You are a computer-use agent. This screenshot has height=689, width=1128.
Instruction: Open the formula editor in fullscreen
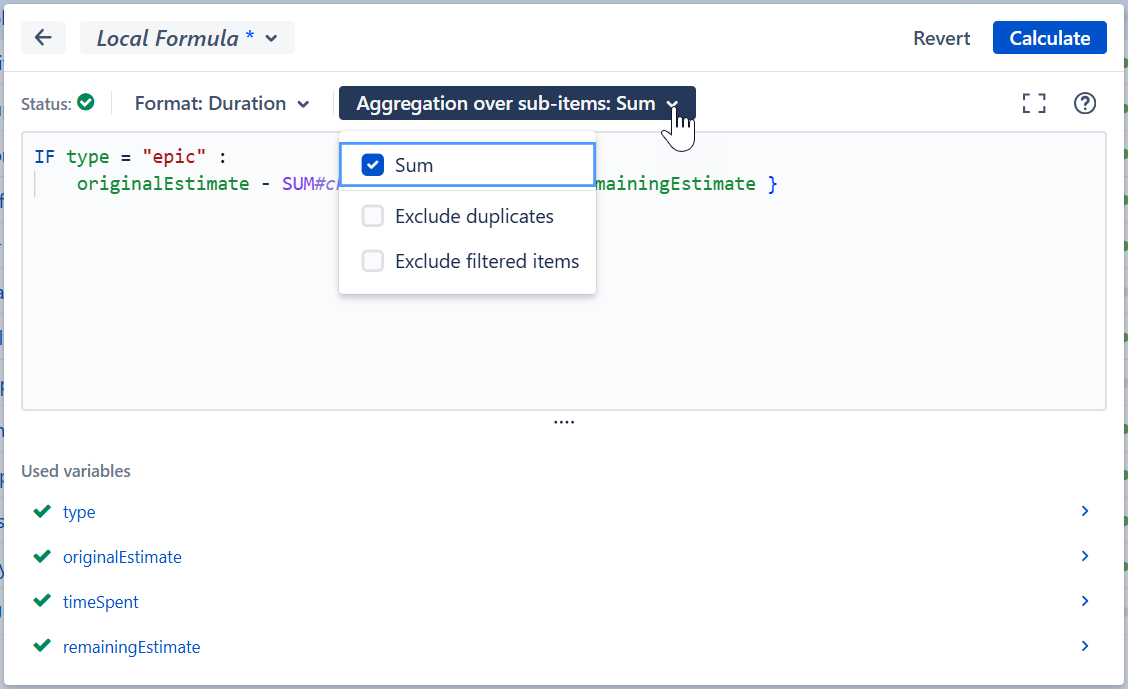(x=1034, y=103)
